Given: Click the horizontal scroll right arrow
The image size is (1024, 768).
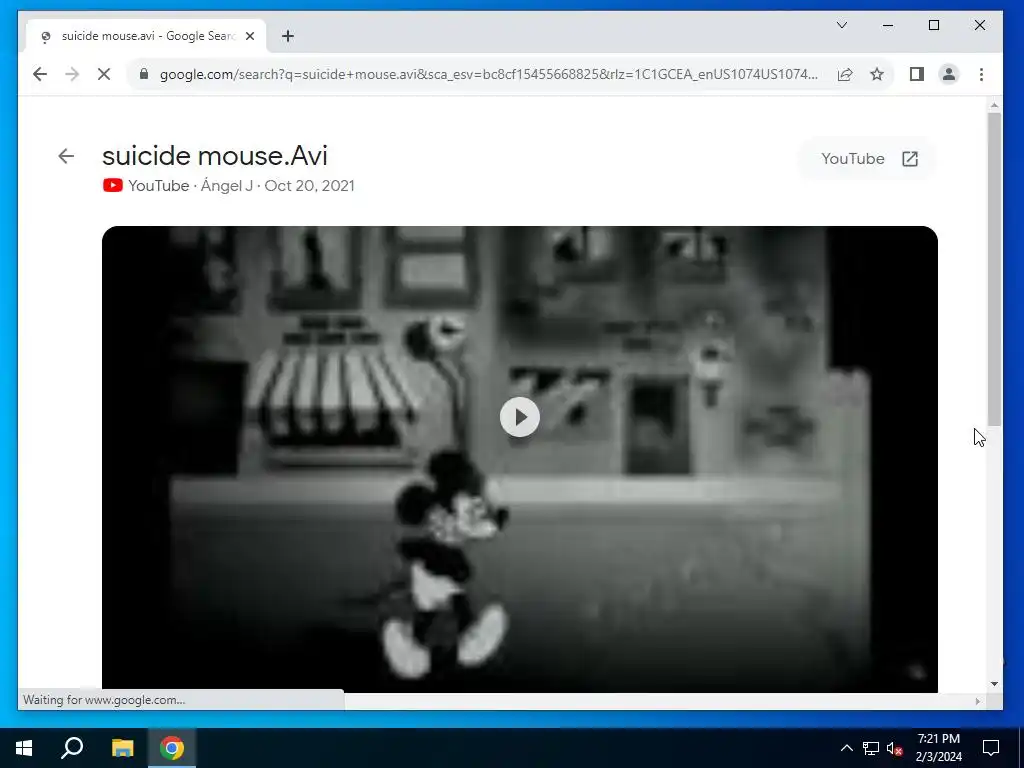Looking at the screenshot, I should [x=978, y=701].
